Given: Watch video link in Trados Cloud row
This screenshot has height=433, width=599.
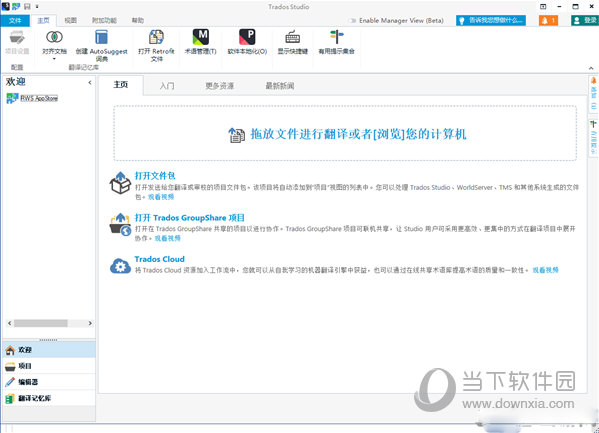Looking at the screenshot, I should click(546, 270).
